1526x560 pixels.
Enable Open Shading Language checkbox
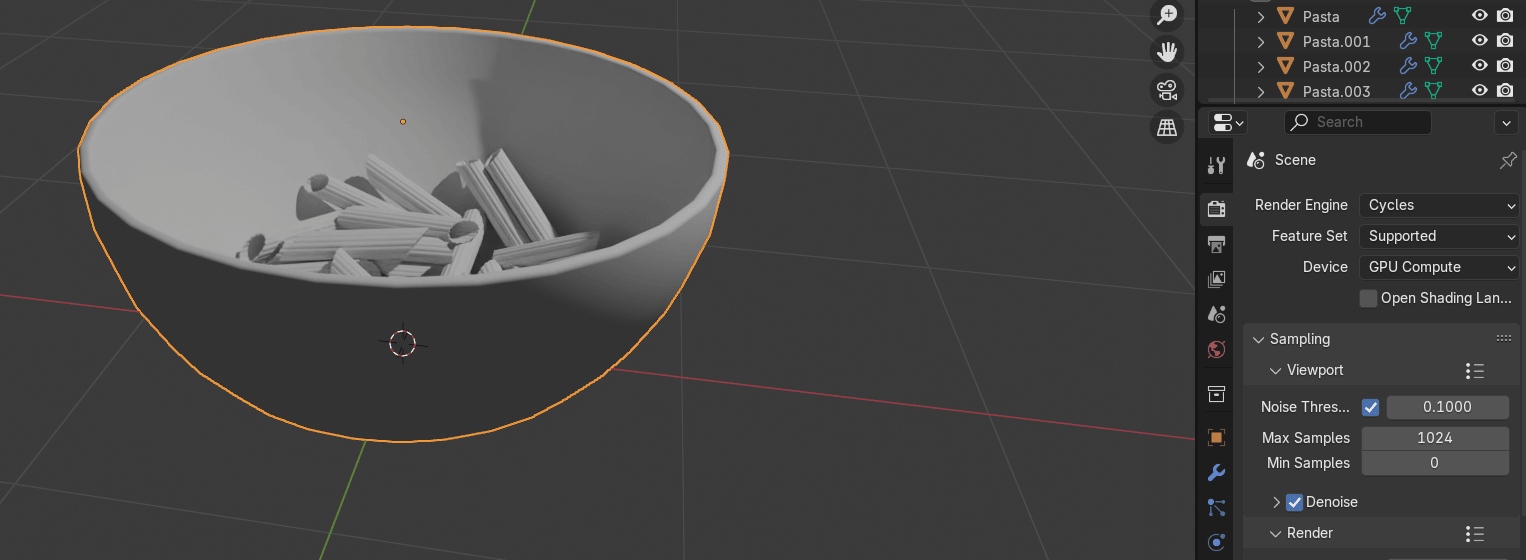(1368, 298)
